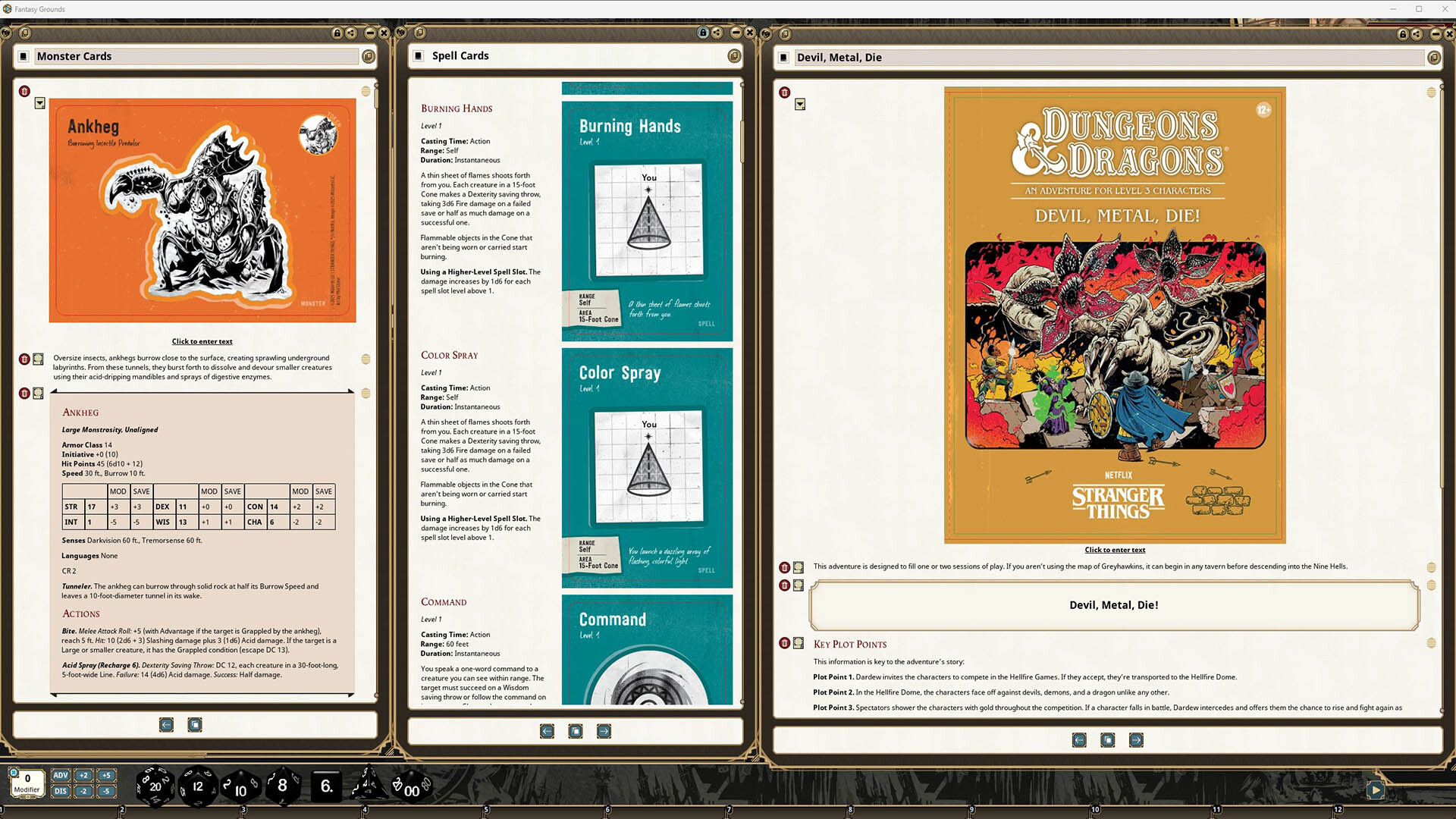1456x819 pixels.
Task: Apply the +5 roll modifier button
Action: [104, 775]
